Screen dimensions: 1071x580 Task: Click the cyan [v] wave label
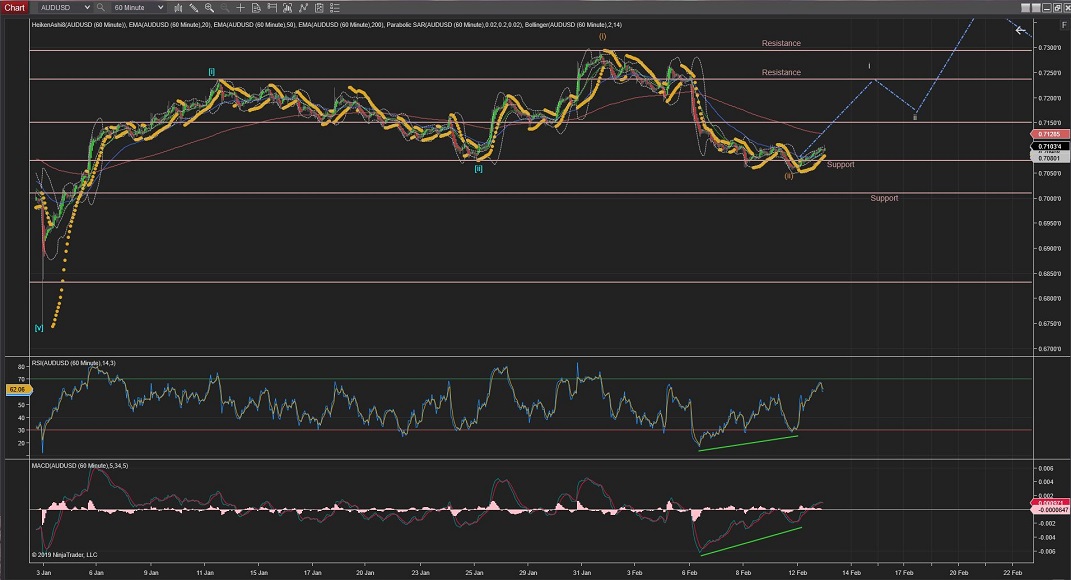pos(39,328)
